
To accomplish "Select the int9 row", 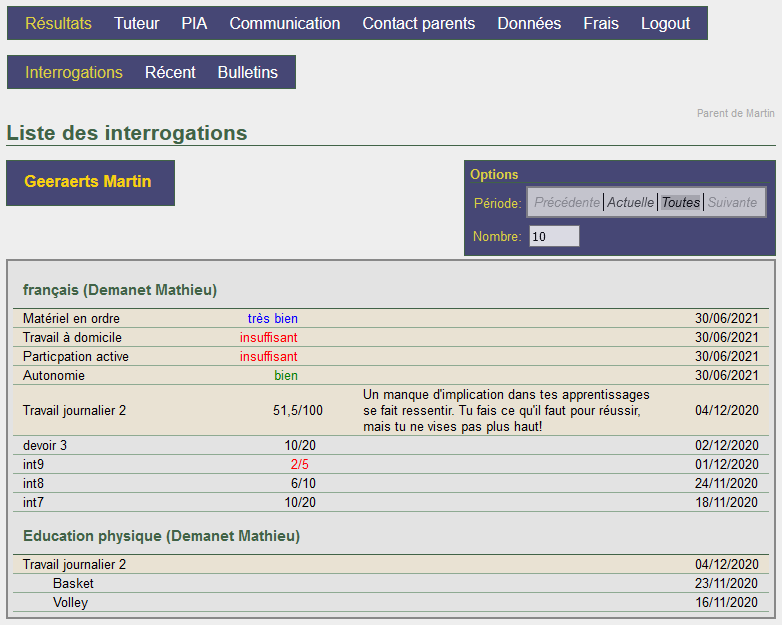I will coord(391,464).
